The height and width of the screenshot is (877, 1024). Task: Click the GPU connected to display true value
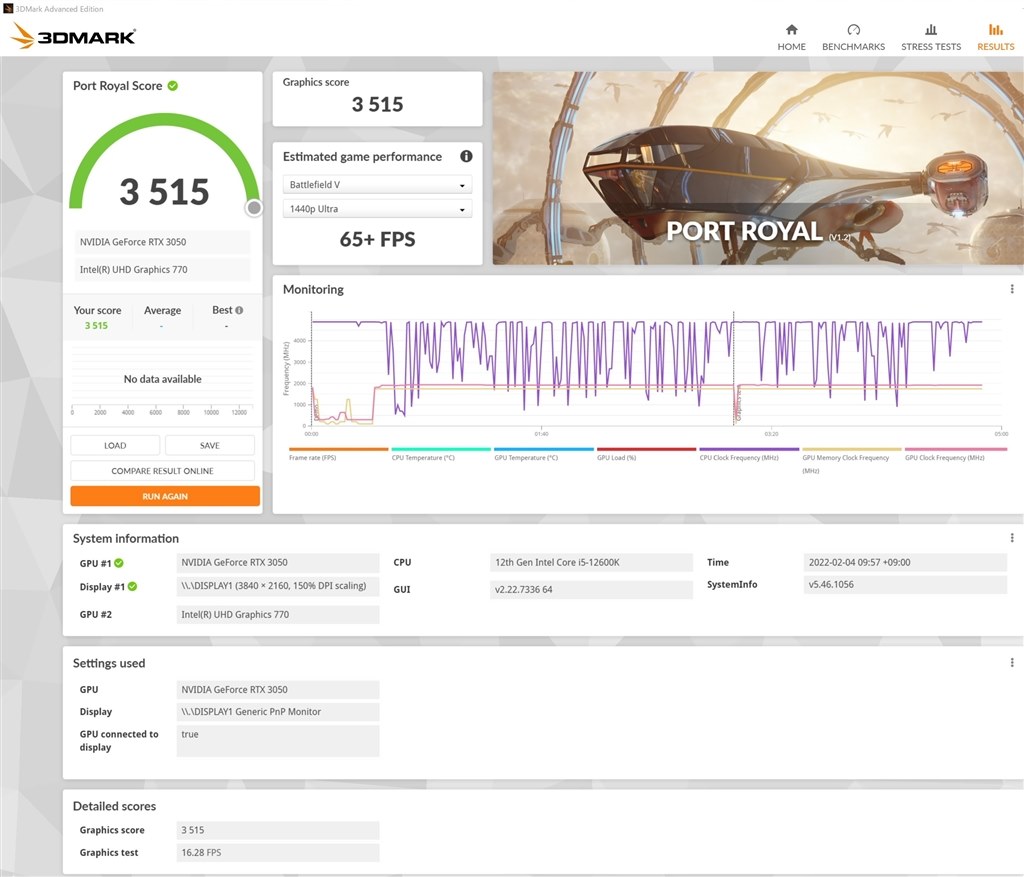click(x=278, y=741)
